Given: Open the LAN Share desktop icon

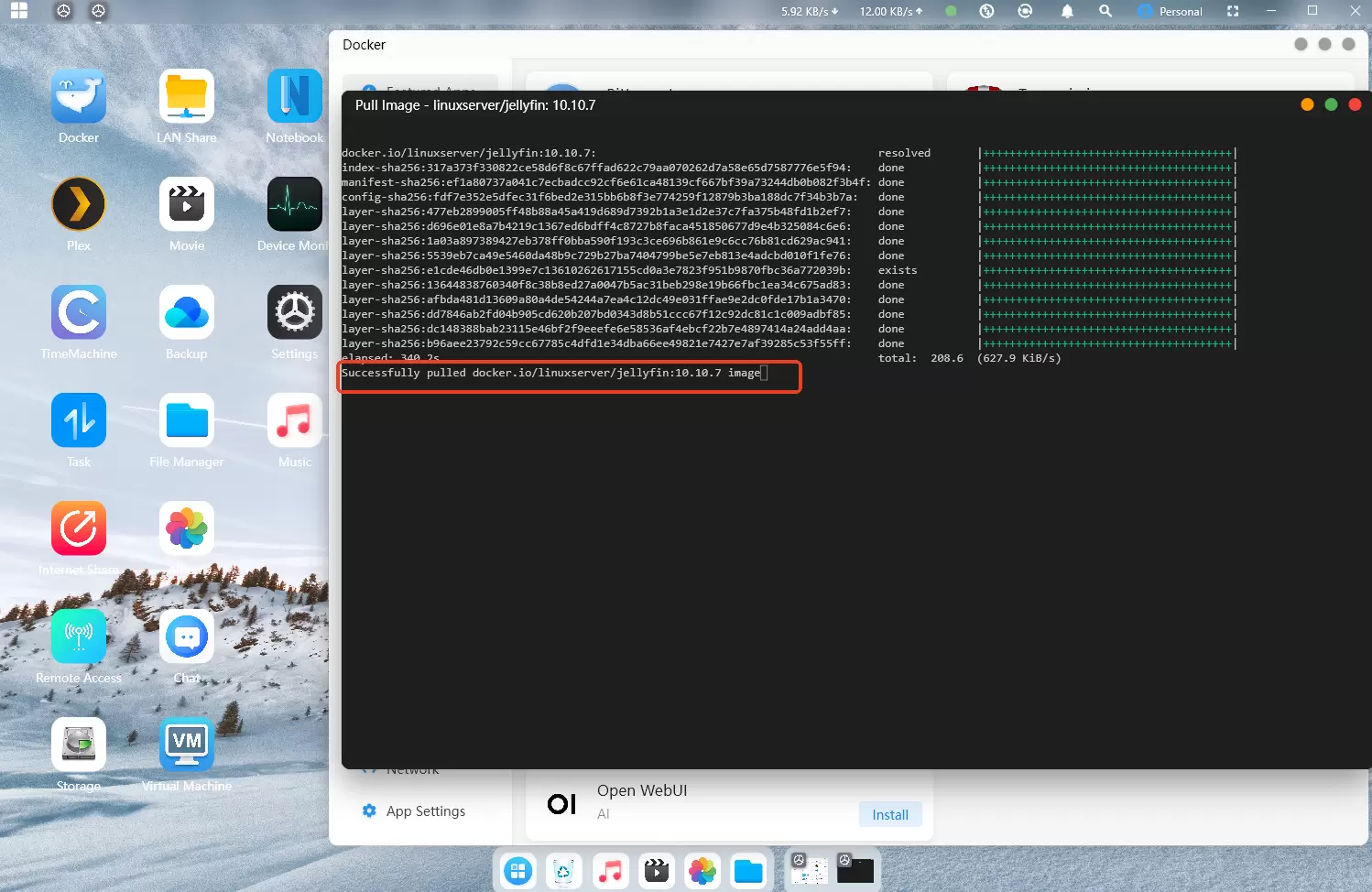Looking at the screenshot, I should [x=187, y=96].
